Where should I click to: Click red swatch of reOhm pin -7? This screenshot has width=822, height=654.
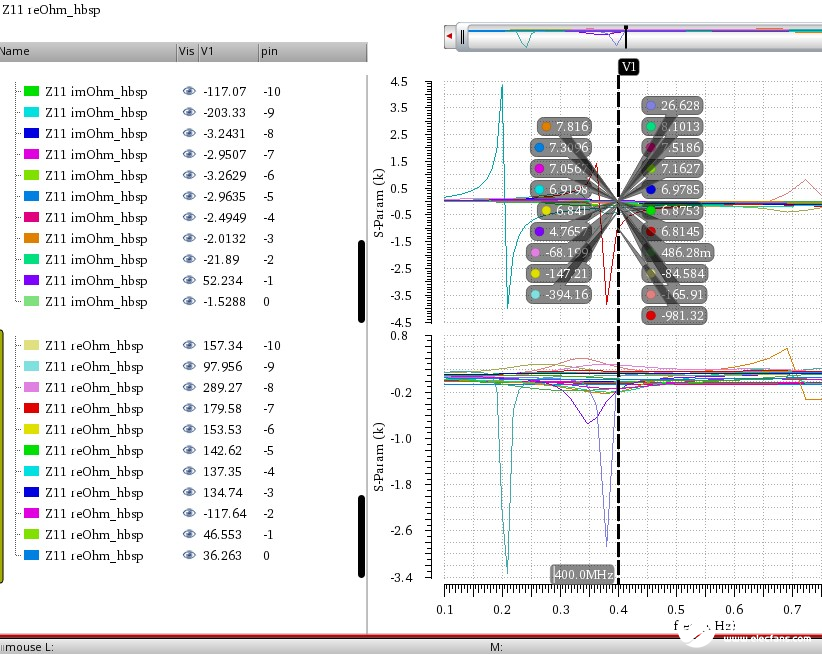(x=31, y=408)
